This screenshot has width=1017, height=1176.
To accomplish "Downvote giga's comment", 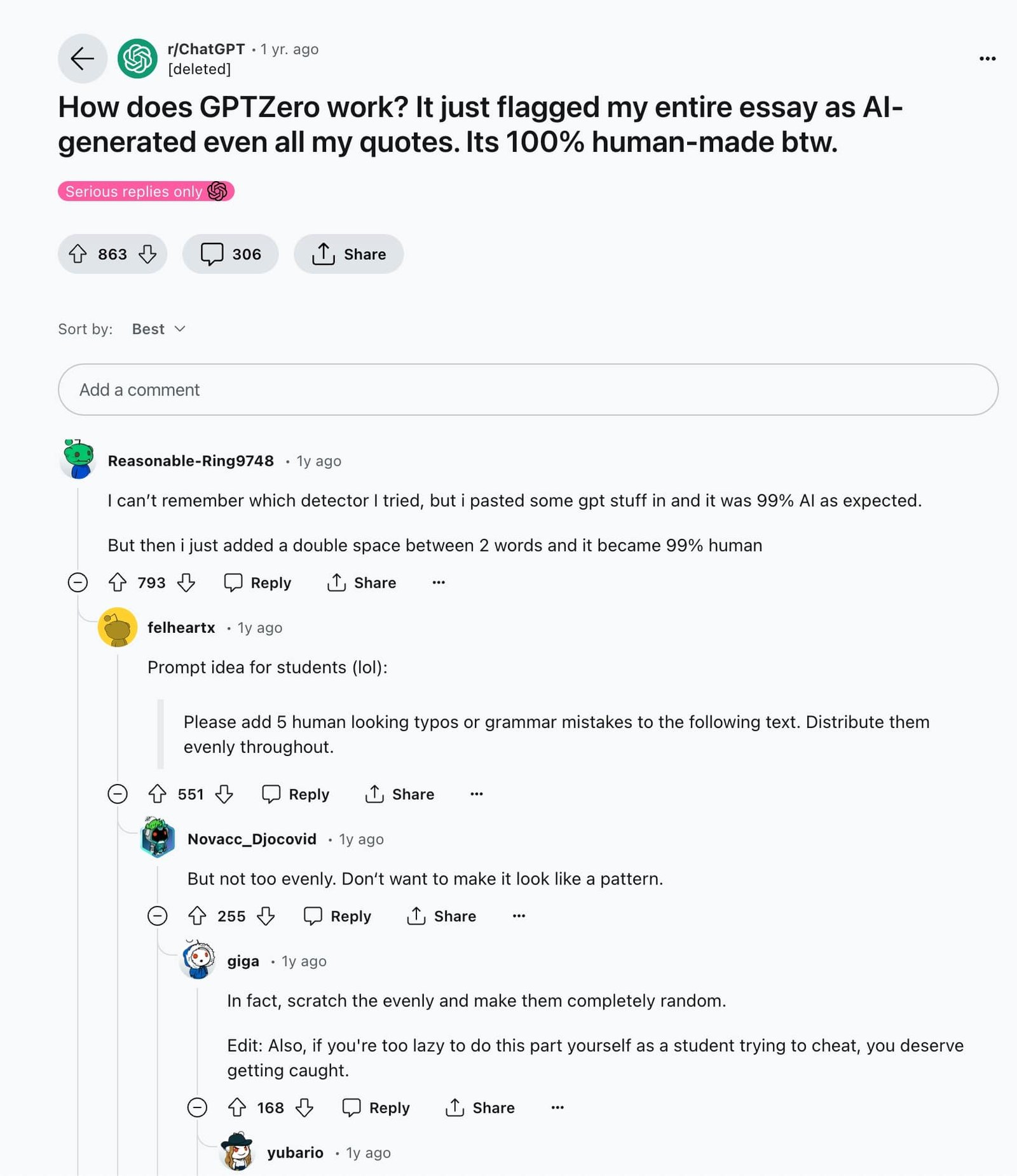I will pyautogui.click(x=305, y=1107).
